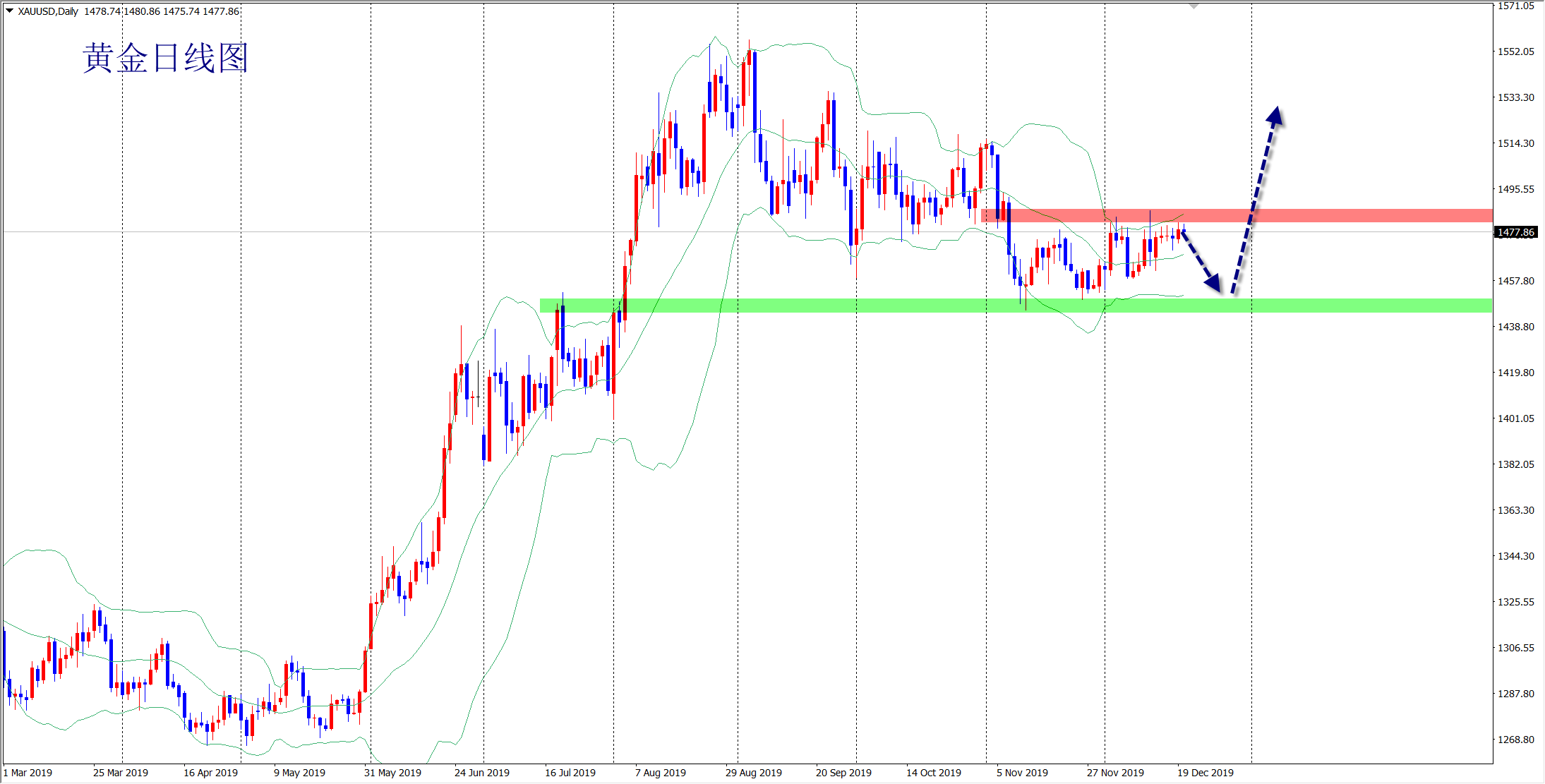Screen dimensions: 1545x784
Task: Select the 黄金日线图 text label
Action: (165, 58)
